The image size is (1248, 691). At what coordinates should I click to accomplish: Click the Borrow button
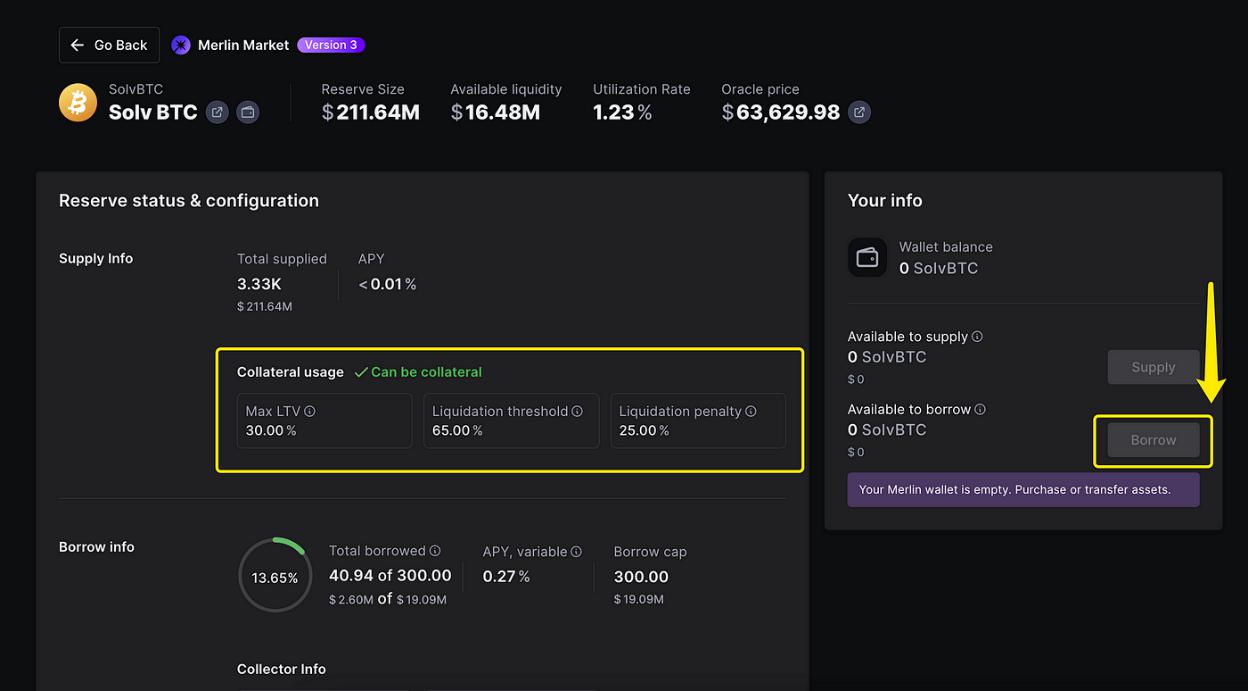[1153, 440]
